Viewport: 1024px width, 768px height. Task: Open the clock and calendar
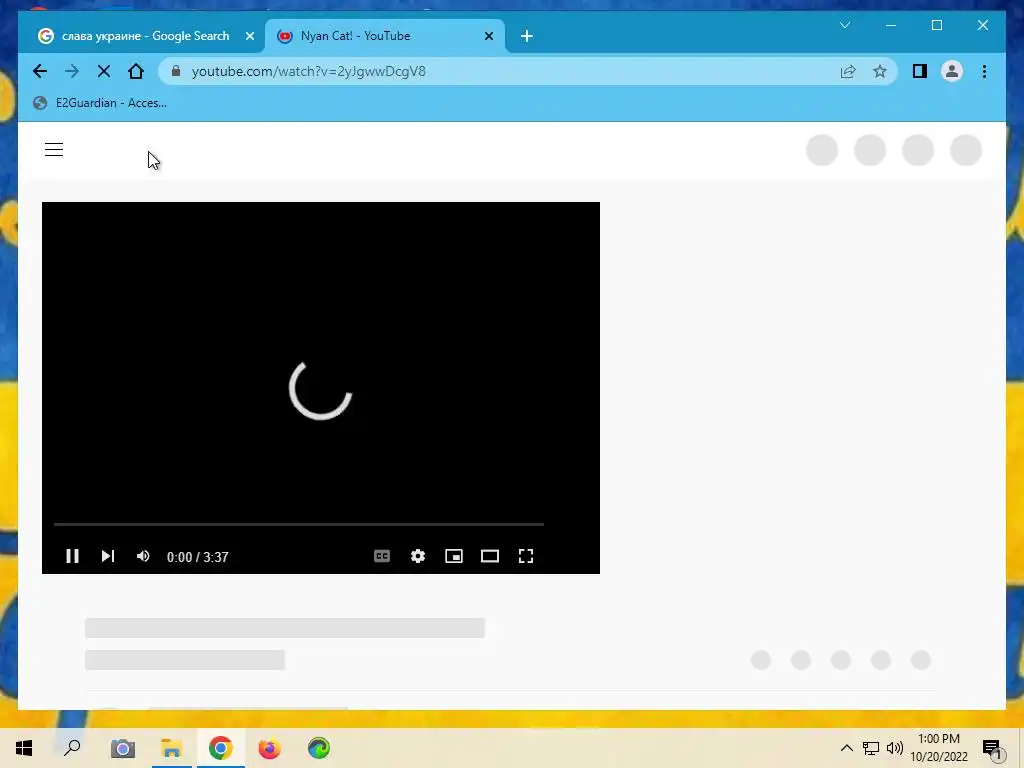coord(939,748)
